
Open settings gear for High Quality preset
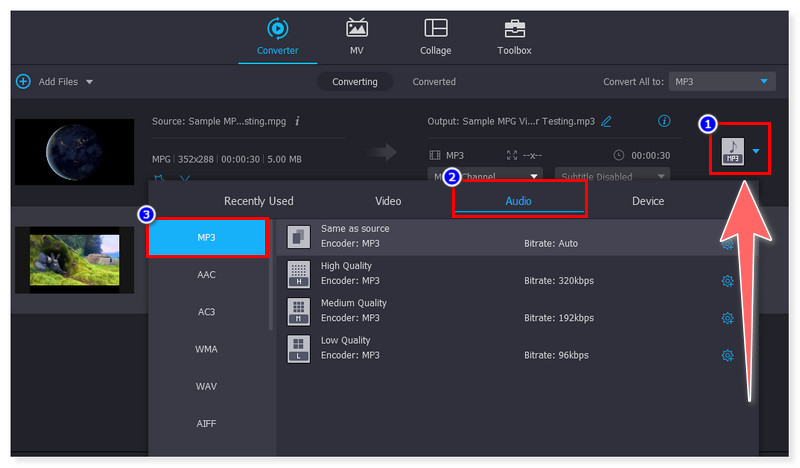pos(727,281)
